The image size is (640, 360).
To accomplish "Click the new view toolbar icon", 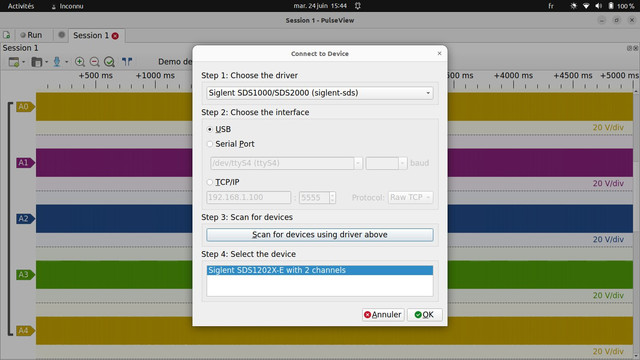I will [14, 62].
